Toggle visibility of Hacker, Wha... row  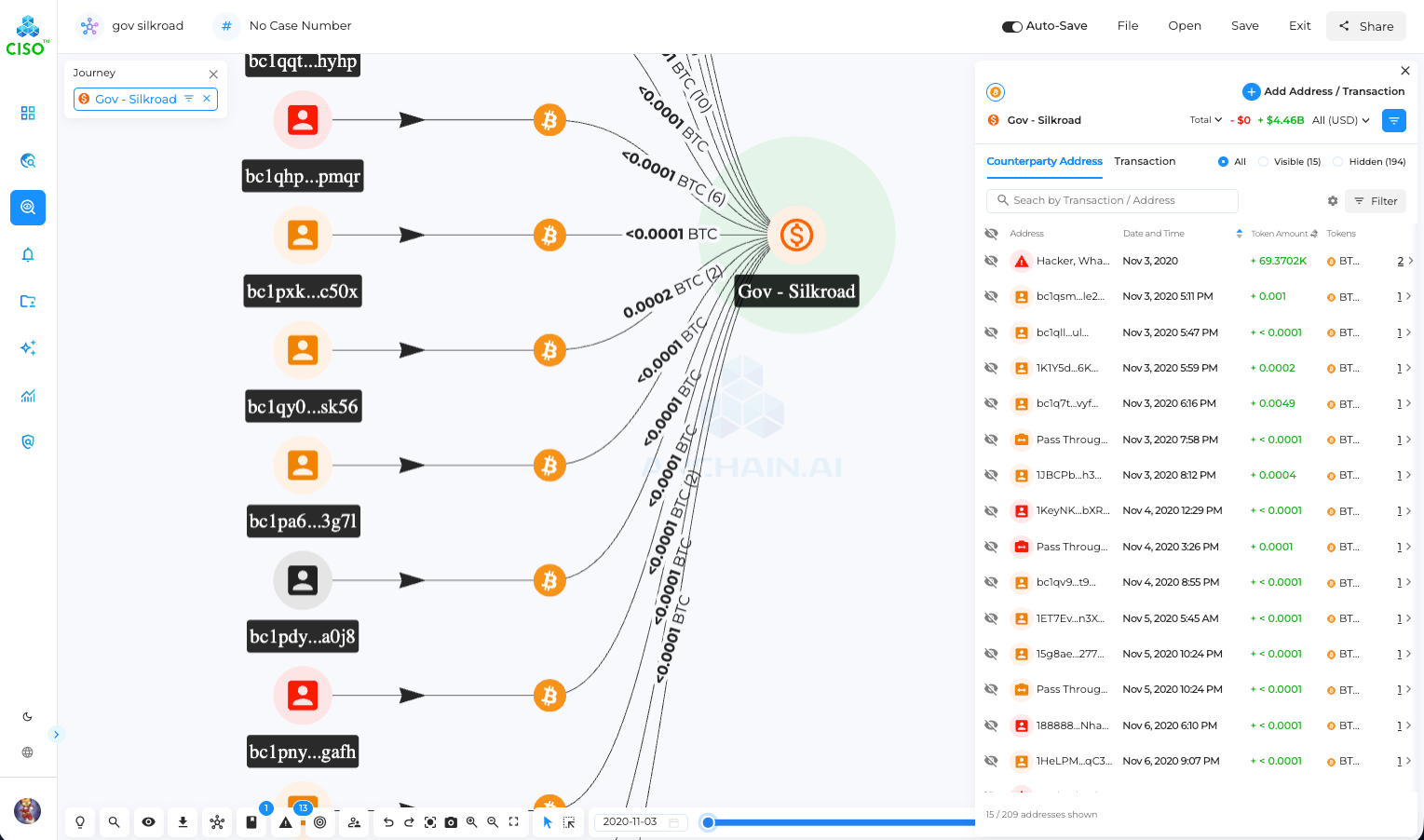click(991, 261)
